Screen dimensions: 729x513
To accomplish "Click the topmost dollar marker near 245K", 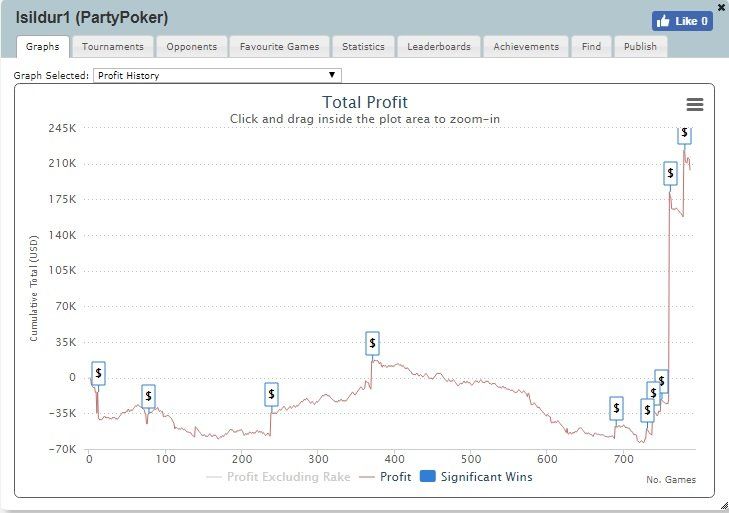I will click(684, 134).
